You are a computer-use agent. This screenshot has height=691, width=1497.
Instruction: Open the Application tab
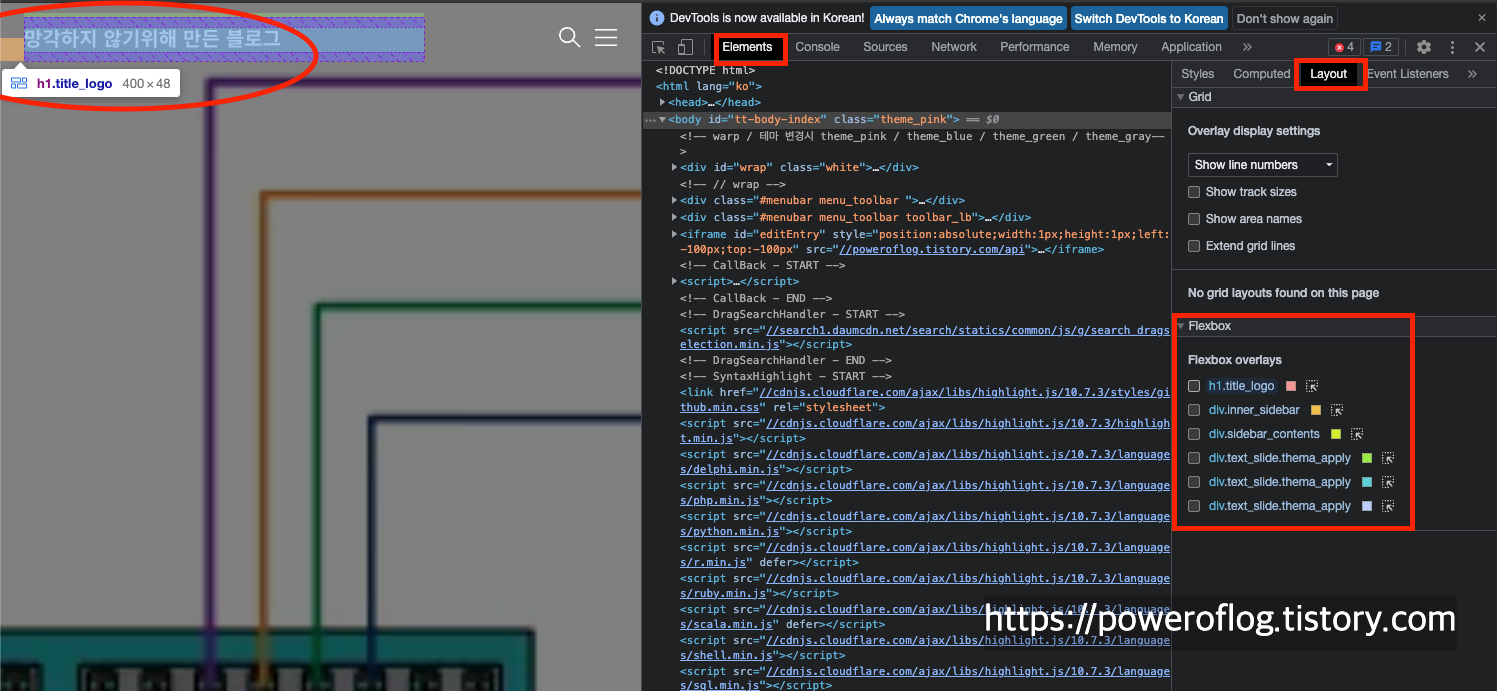click(1191, 47)
